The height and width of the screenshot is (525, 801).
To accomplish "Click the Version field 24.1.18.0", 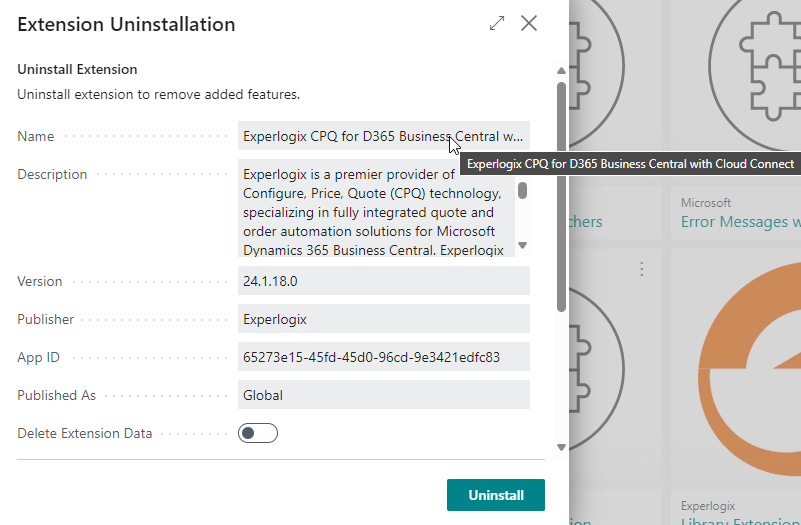I will [x=384, y=281].
